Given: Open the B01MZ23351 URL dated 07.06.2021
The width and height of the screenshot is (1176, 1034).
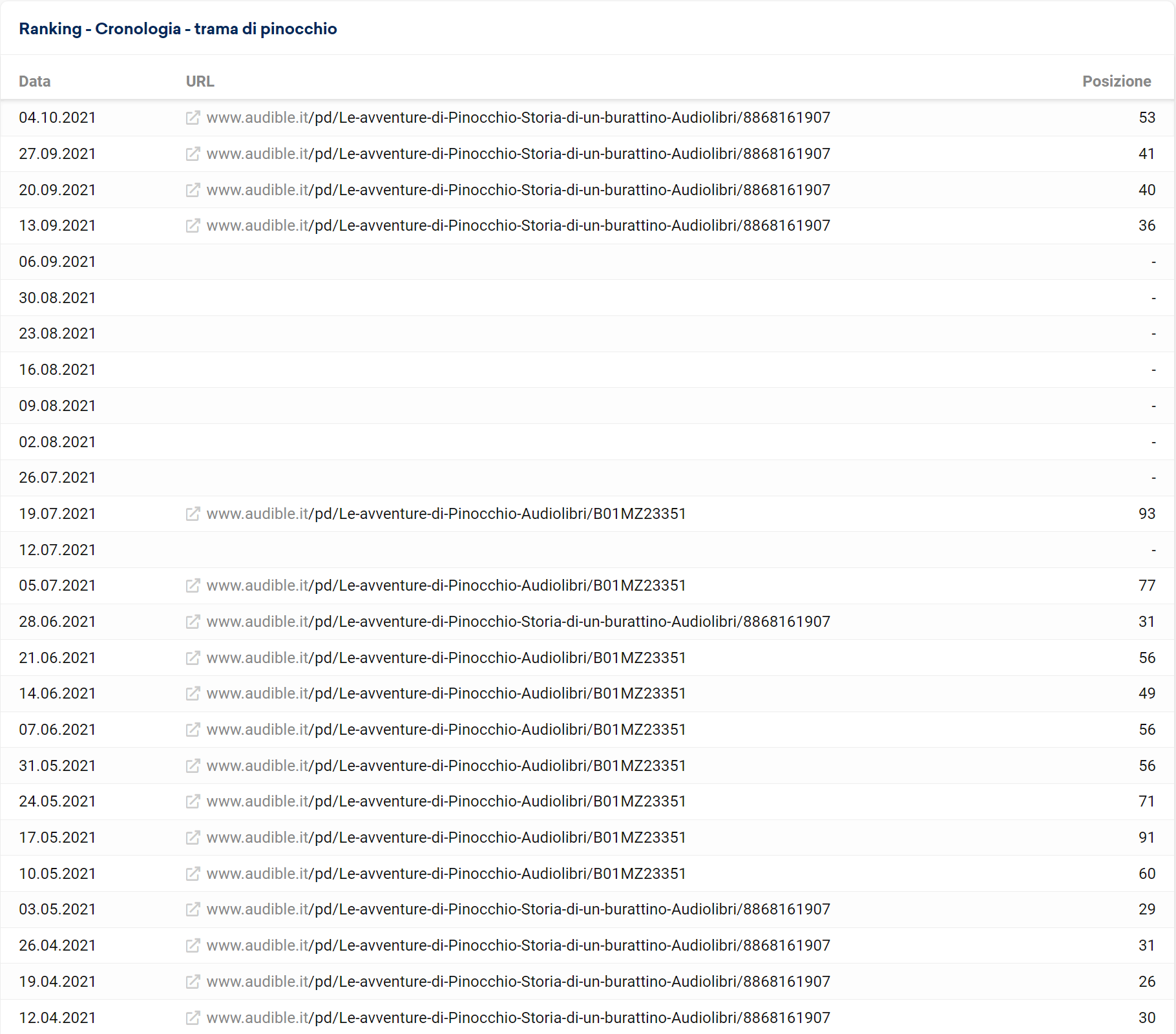Looking at the screenshot, I should pyautogui.click(x=446, y=730).
